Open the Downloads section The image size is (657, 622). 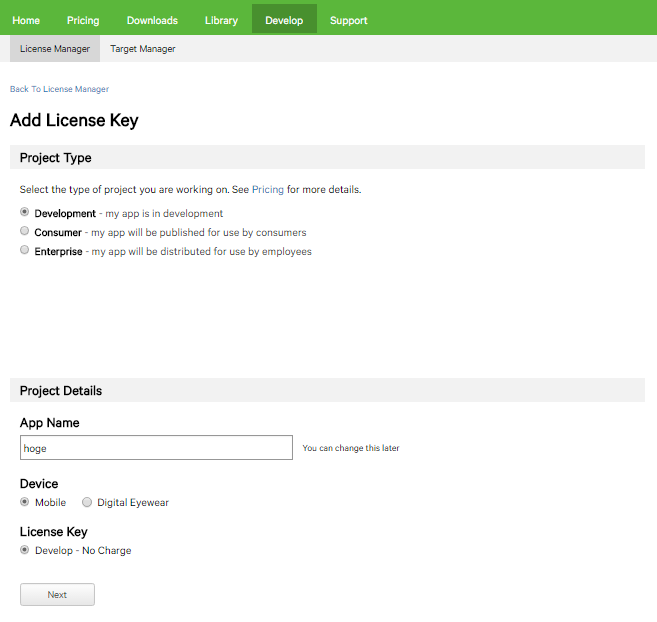tap(152, 20)
